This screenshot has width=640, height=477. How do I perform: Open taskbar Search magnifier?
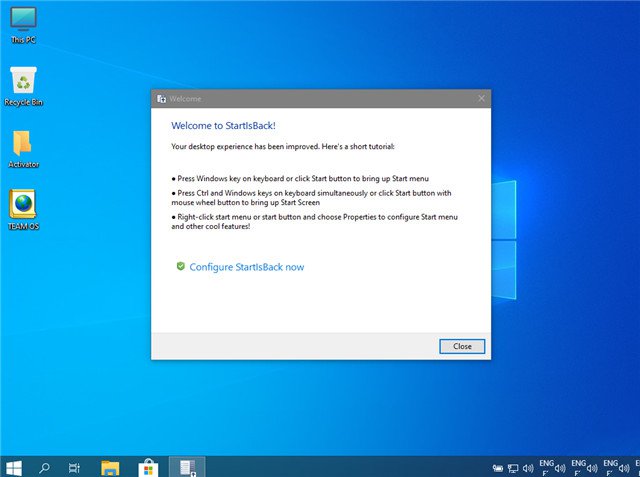point(44,468)
